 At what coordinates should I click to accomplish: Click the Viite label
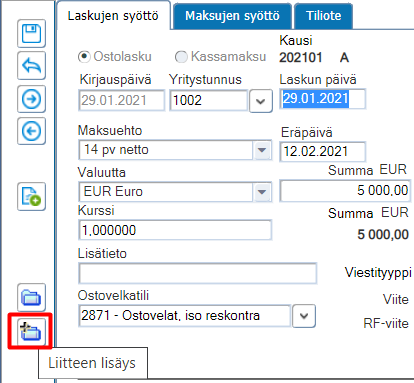click(395, 299)
